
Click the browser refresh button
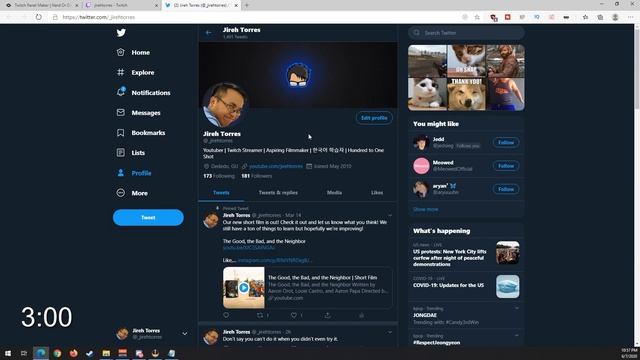[38, 17]
